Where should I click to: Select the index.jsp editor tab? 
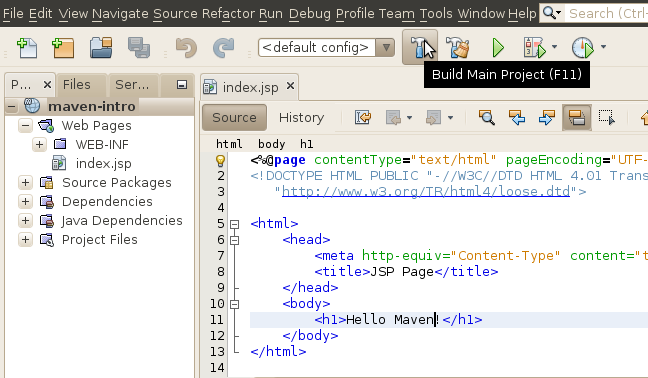[250, 87]
